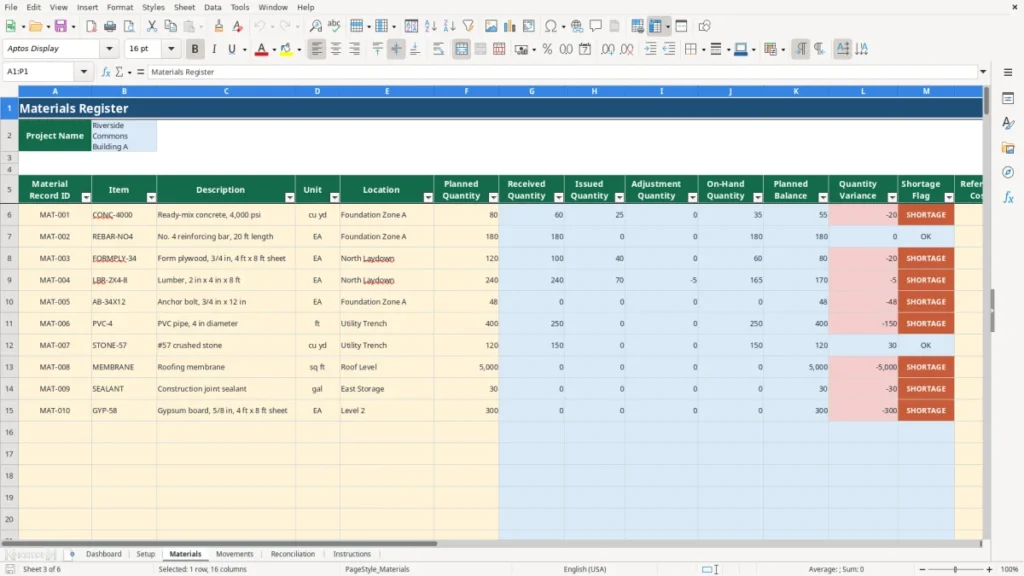This screenshot has width=1024, height=576.
Task: Open the sidebar Functions fx icon
Action: click(1008, 197)
